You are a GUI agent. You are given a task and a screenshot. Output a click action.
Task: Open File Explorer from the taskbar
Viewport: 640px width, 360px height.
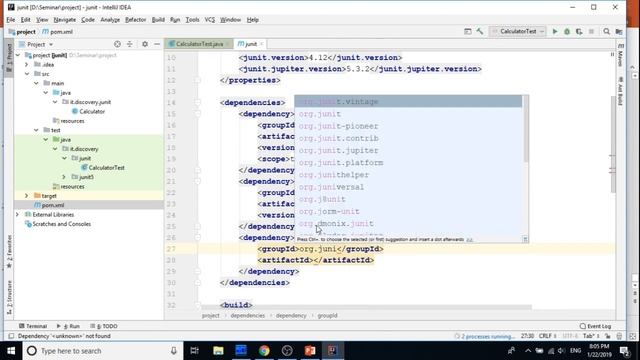click(x=218, y=351)
